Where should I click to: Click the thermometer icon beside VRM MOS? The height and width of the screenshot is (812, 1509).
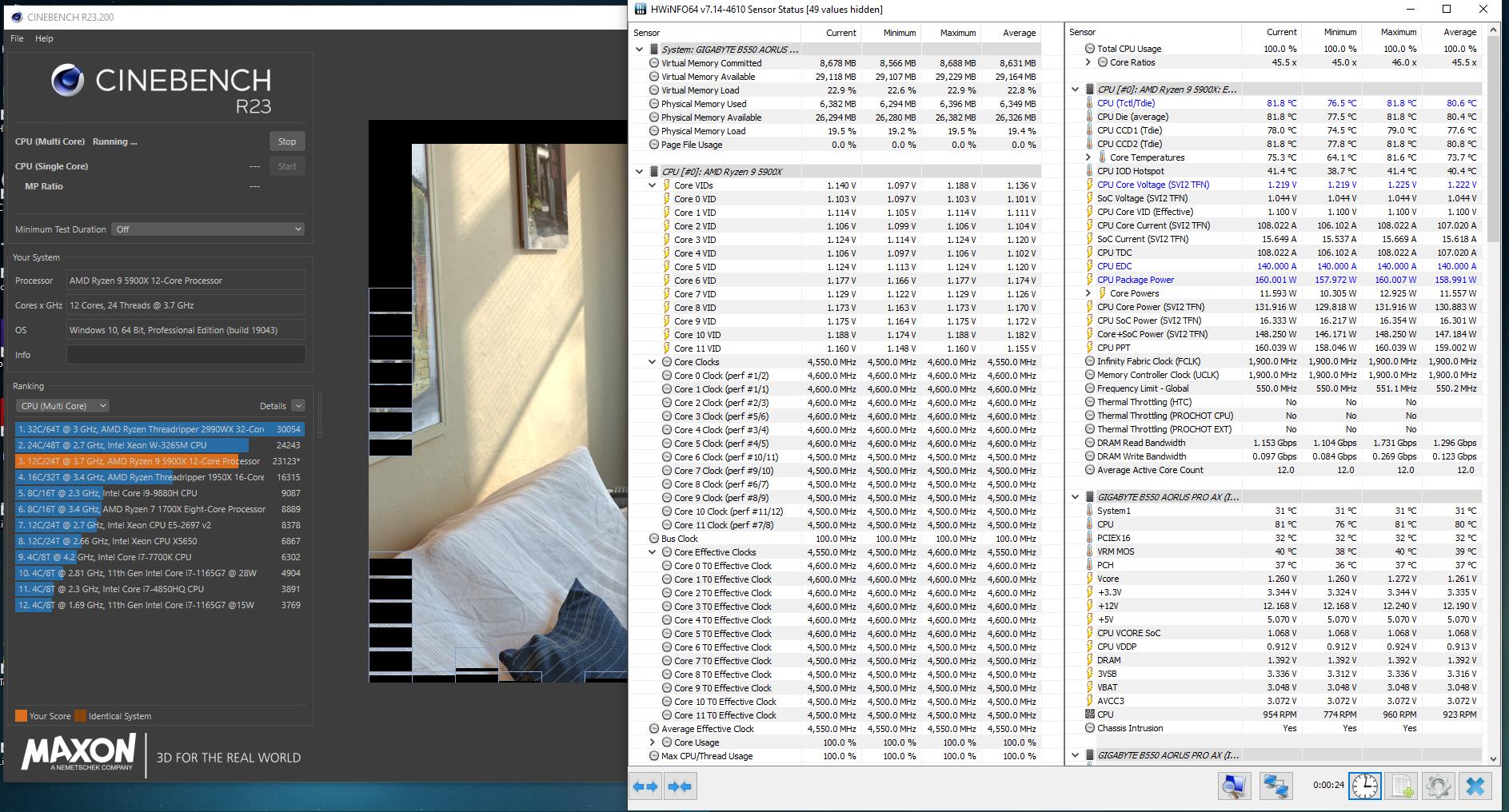[1089, 551]
